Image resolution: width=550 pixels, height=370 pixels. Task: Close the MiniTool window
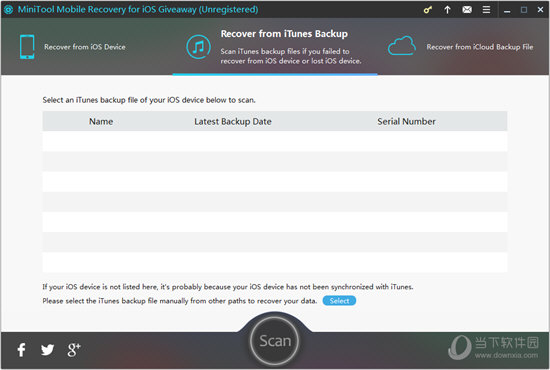pos(540,10)
